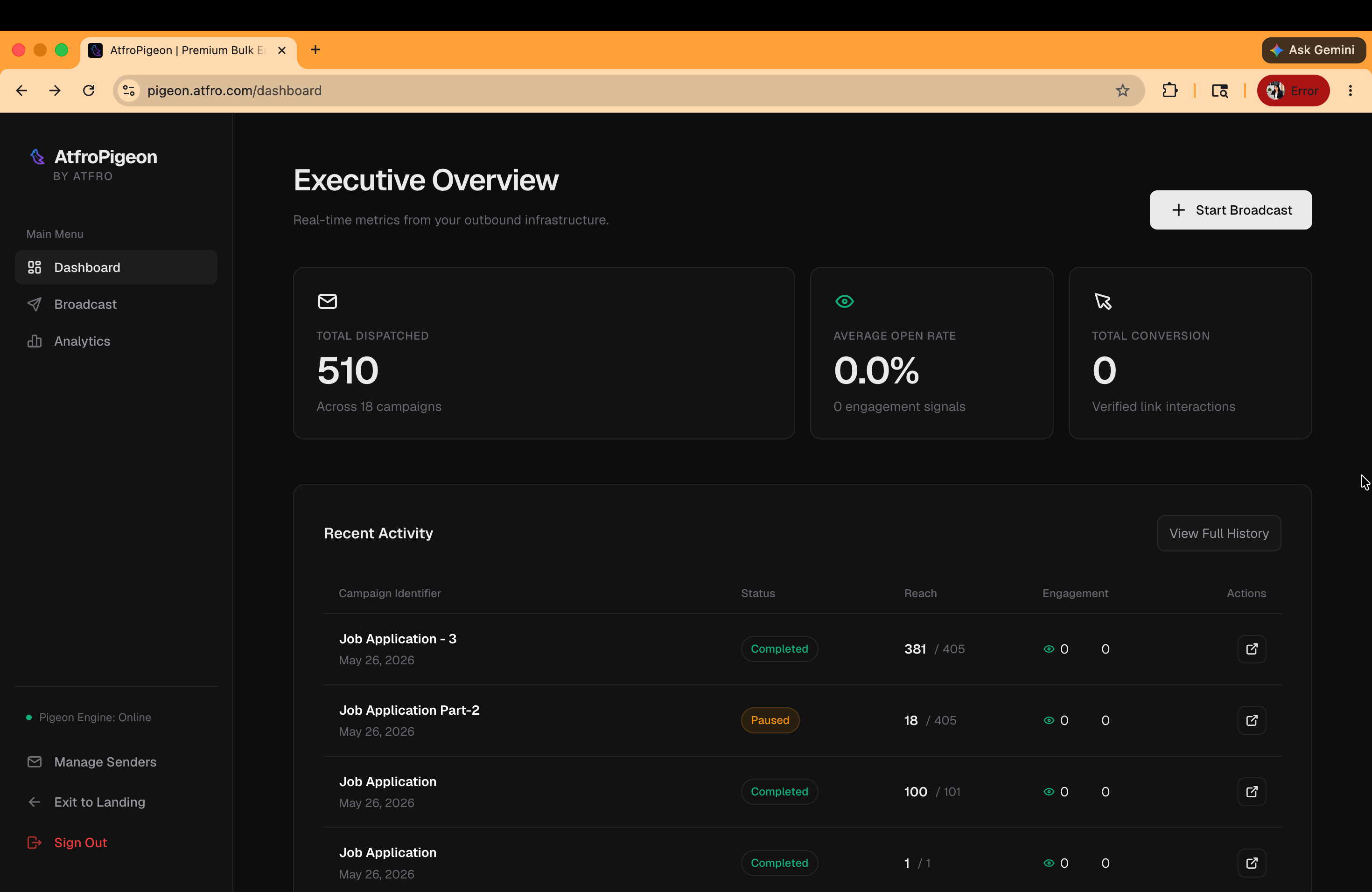Viewport: 1372px width, 892px height.
Task: Click Completed status badge for Job Application - 3
Action: click(x=779, y=649)
